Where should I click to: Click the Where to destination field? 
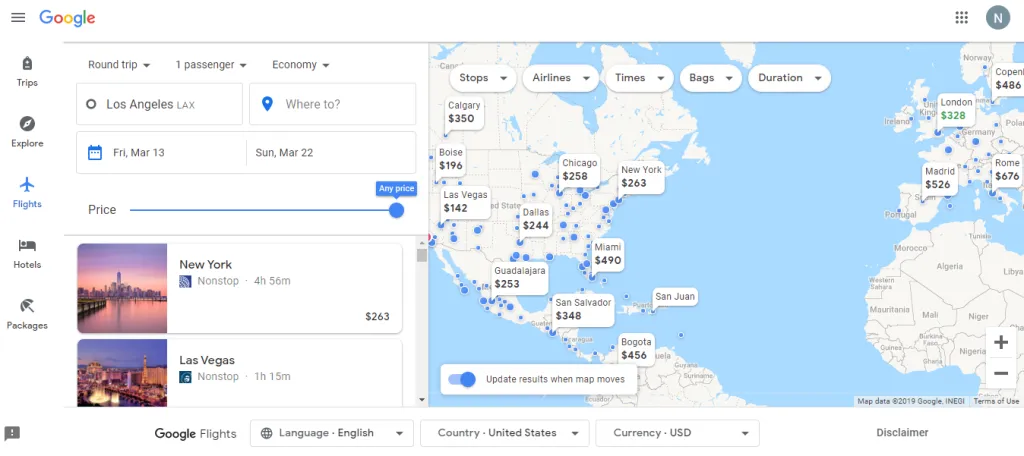(x=332, y=104)
